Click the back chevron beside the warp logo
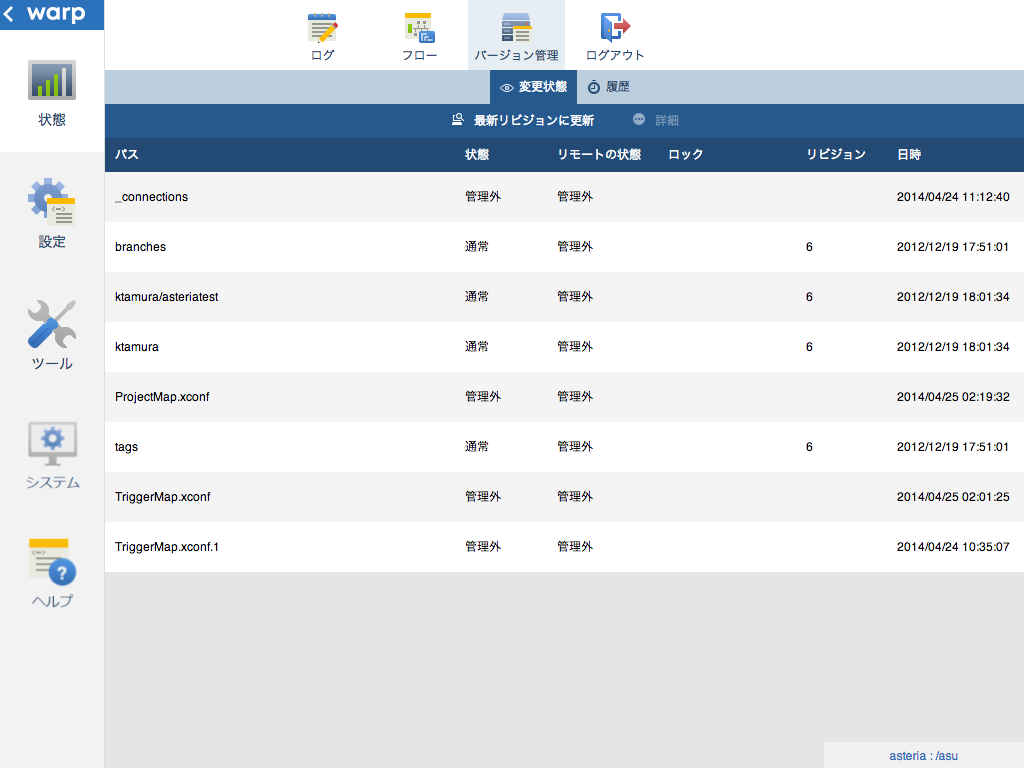 (8, 13)
